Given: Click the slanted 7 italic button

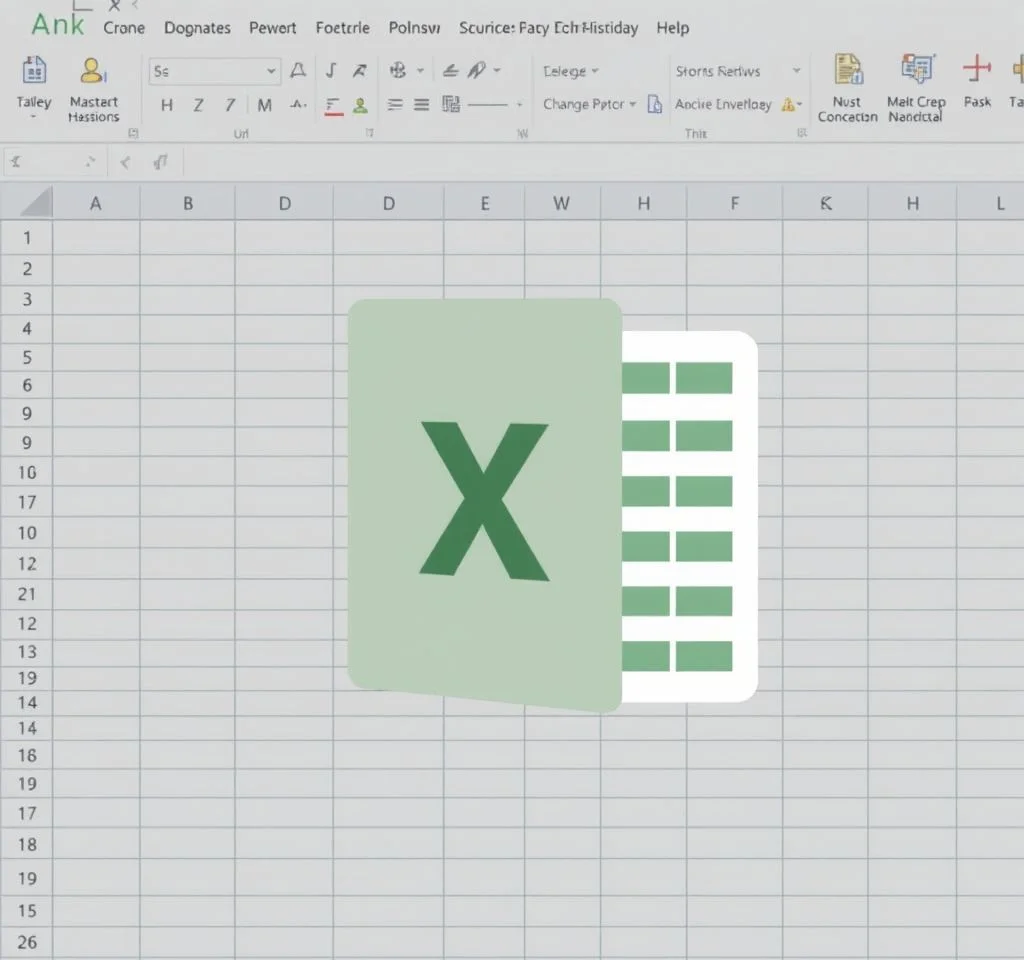Looking at the screenshot, I should (x=230, y=105).
